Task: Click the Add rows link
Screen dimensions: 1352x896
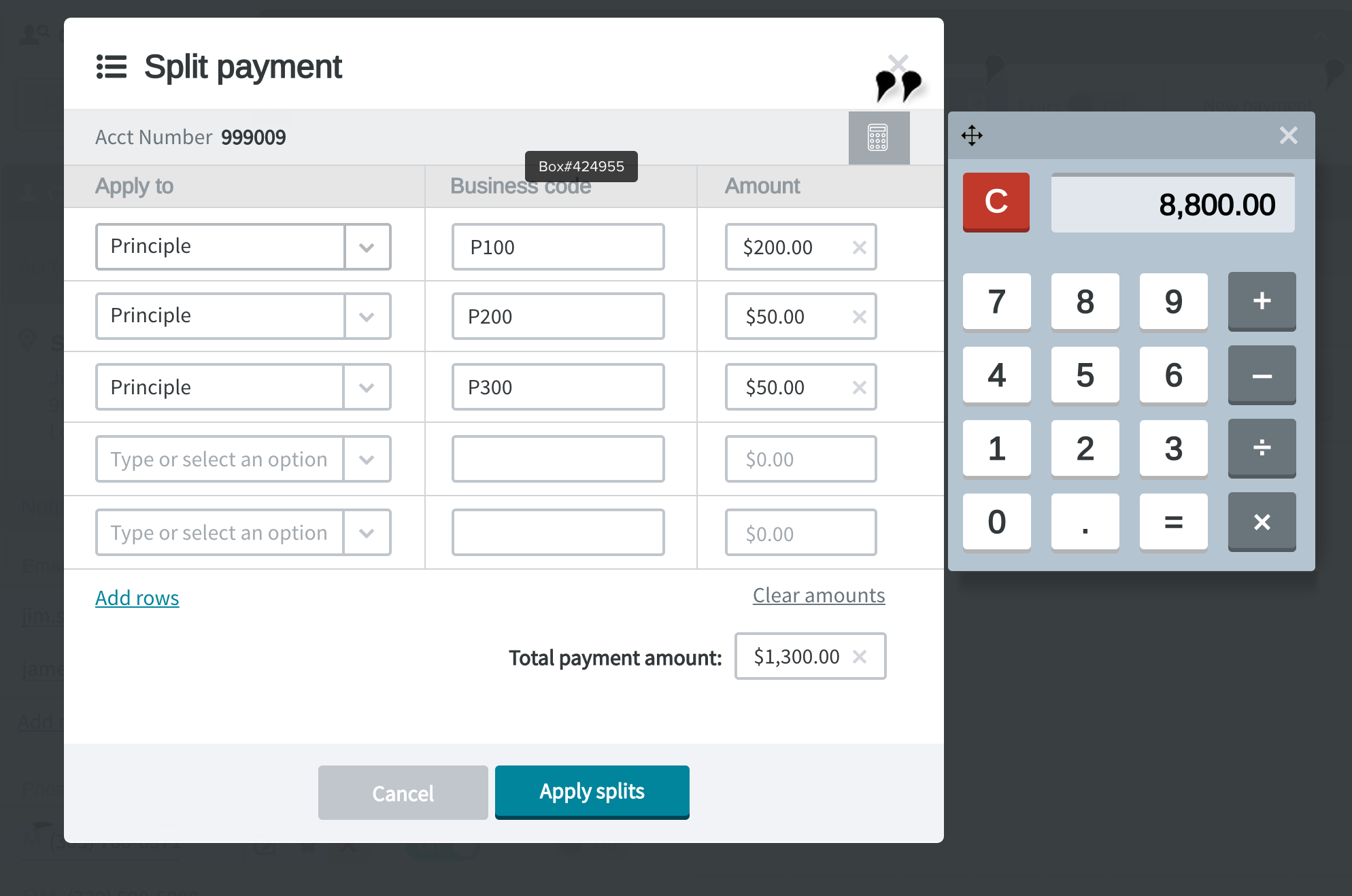Action: pos(137,596)
